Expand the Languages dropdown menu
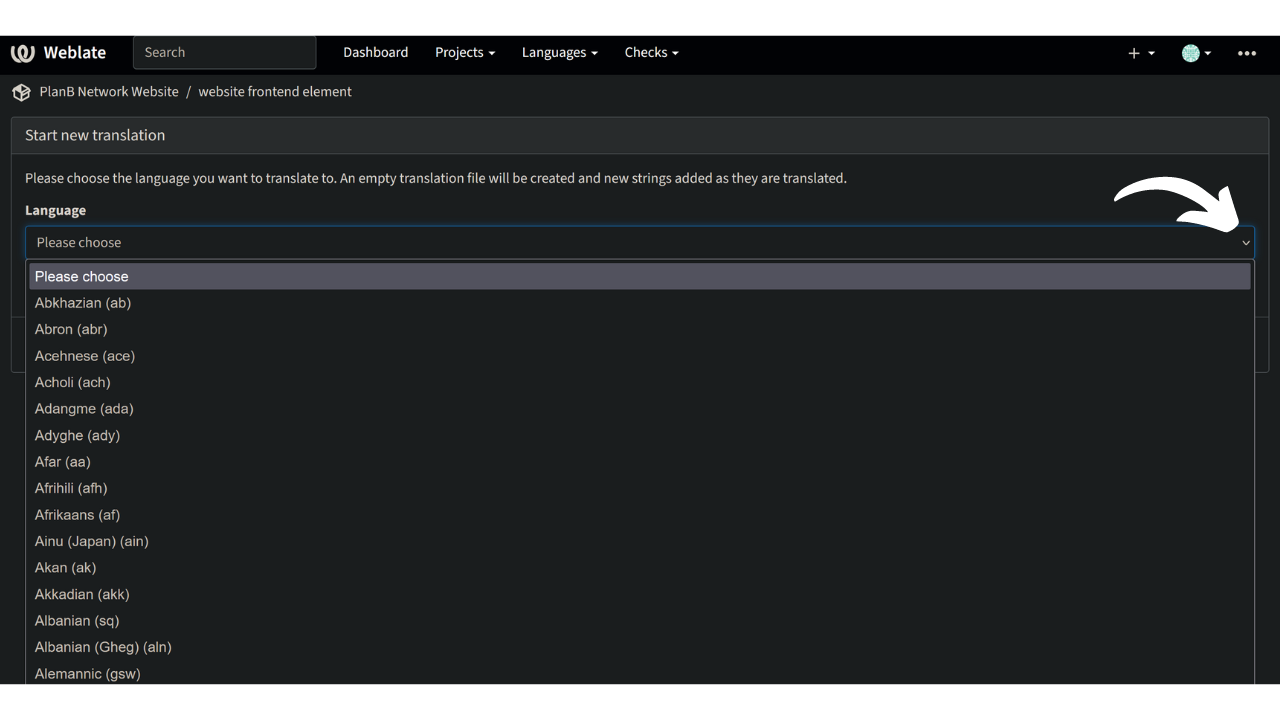This screenshot has height=720, width=1280. (x=559, y=52)
